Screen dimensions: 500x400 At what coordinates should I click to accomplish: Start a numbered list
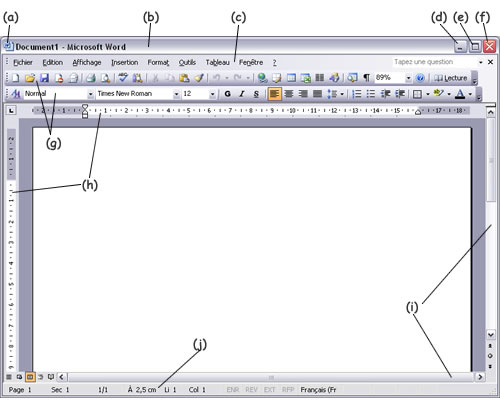(x=357, y=94)
